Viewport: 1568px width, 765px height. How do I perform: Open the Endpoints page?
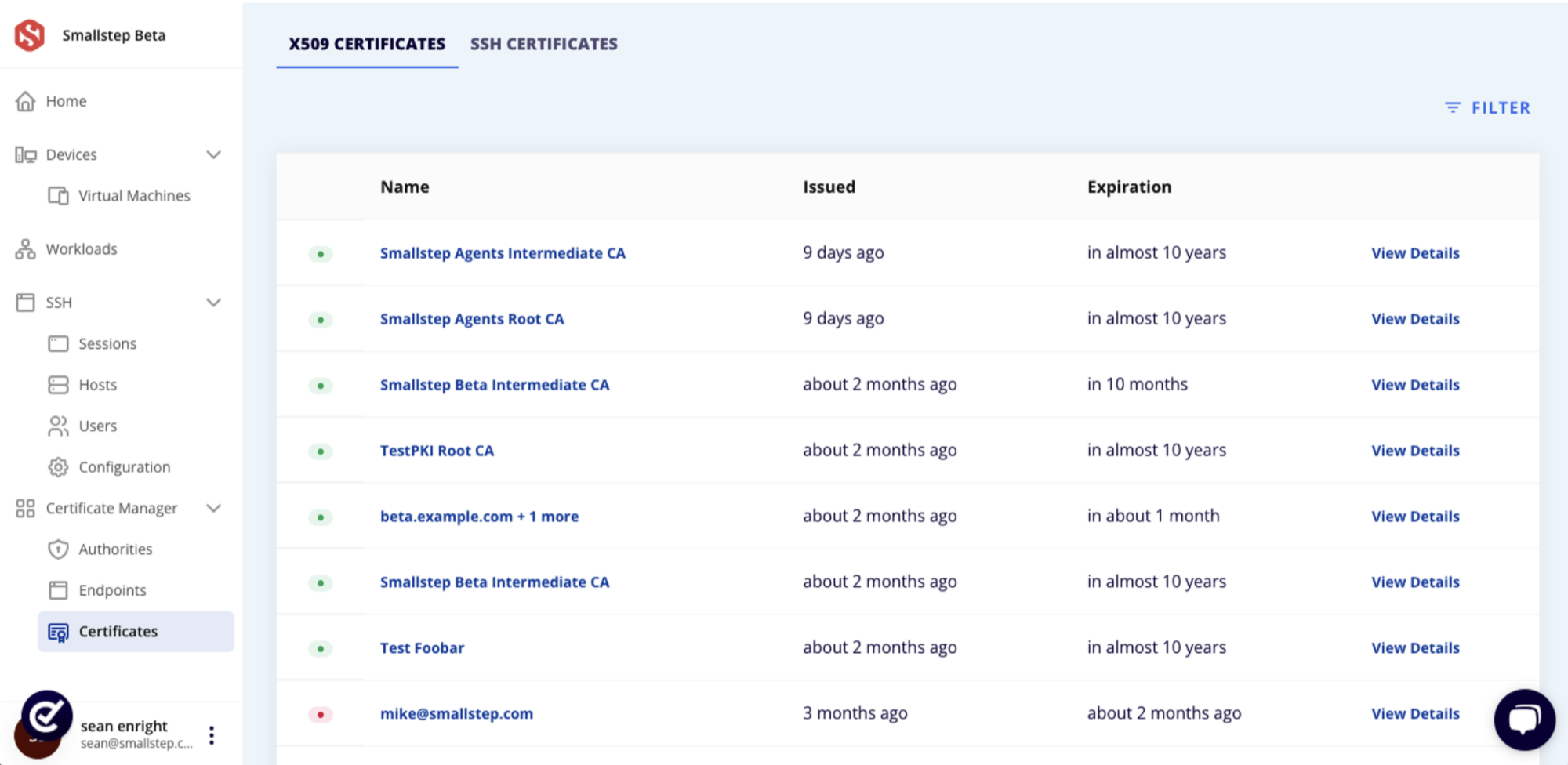point(112,590)
